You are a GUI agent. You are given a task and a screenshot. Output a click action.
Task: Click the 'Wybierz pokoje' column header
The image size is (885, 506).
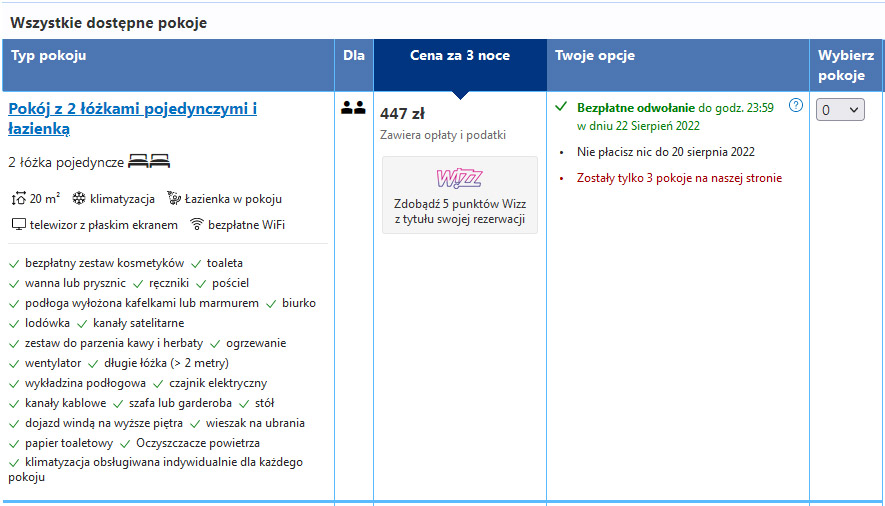(845, 65)
